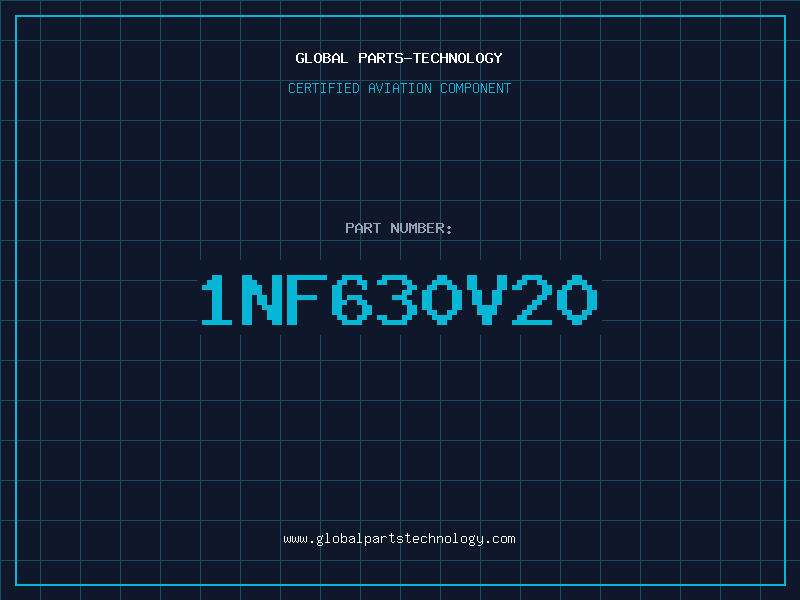Click the PART NUMBER: label
The height and width of the screenshot is (600, 800).
coord(398,228)
